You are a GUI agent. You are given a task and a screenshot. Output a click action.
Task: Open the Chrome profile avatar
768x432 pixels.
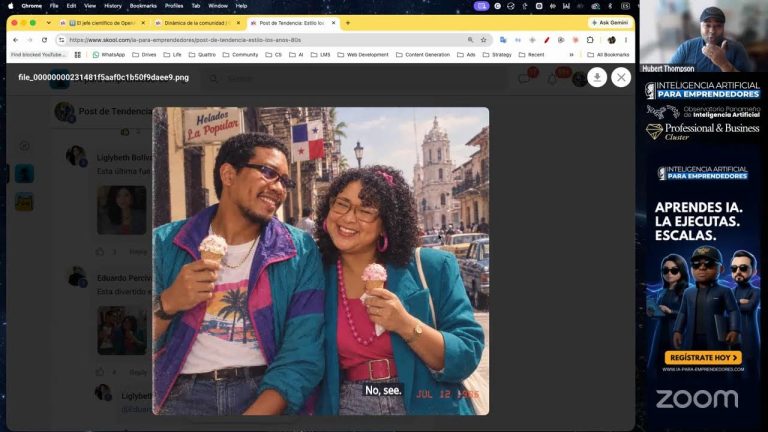pyautogui.click(x=611, y=40)
